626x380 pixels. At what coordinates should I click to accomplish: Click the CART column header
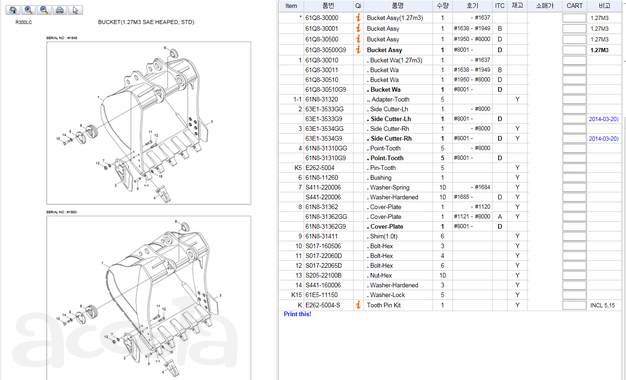[x=574, y=6]
